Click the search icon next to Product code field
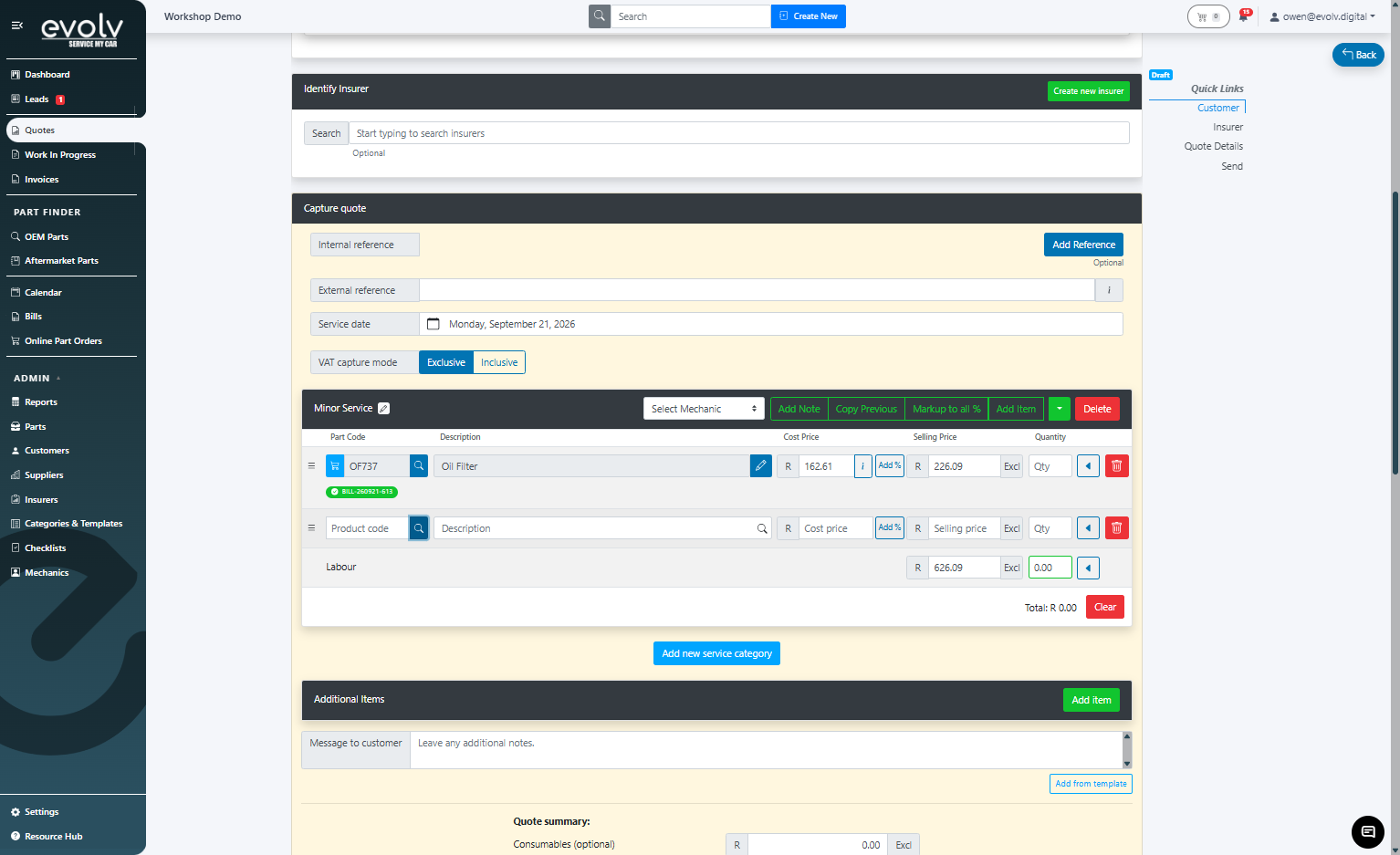The image size is (1400, 855). click(x=419, y=528)
